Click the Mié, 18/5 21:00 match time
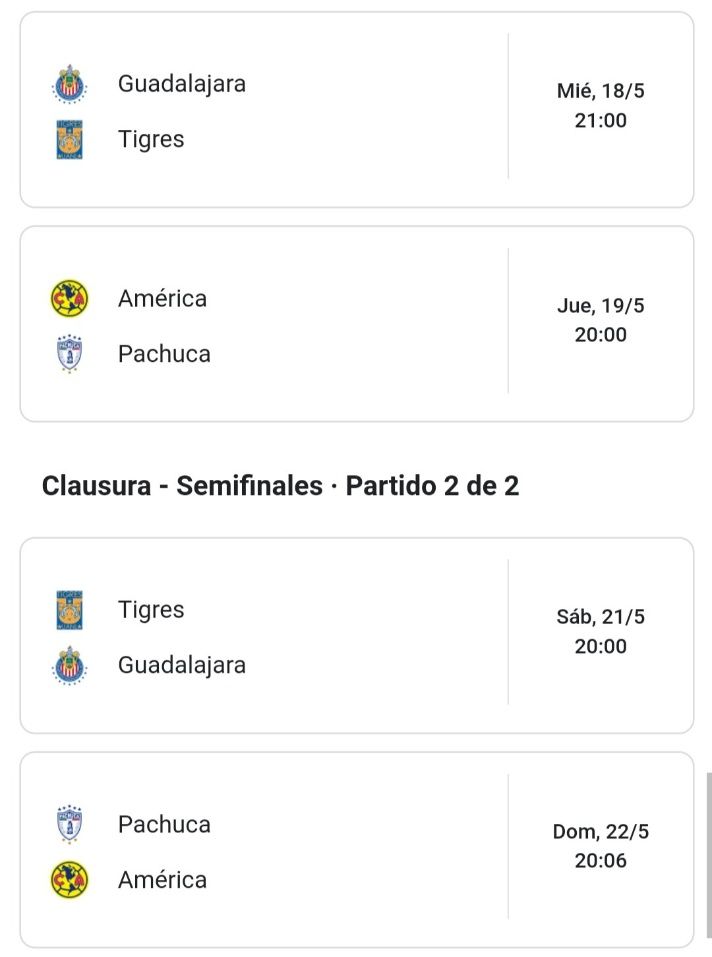The image size is (712, 957). pyautogui.click(x=600, y=106)
